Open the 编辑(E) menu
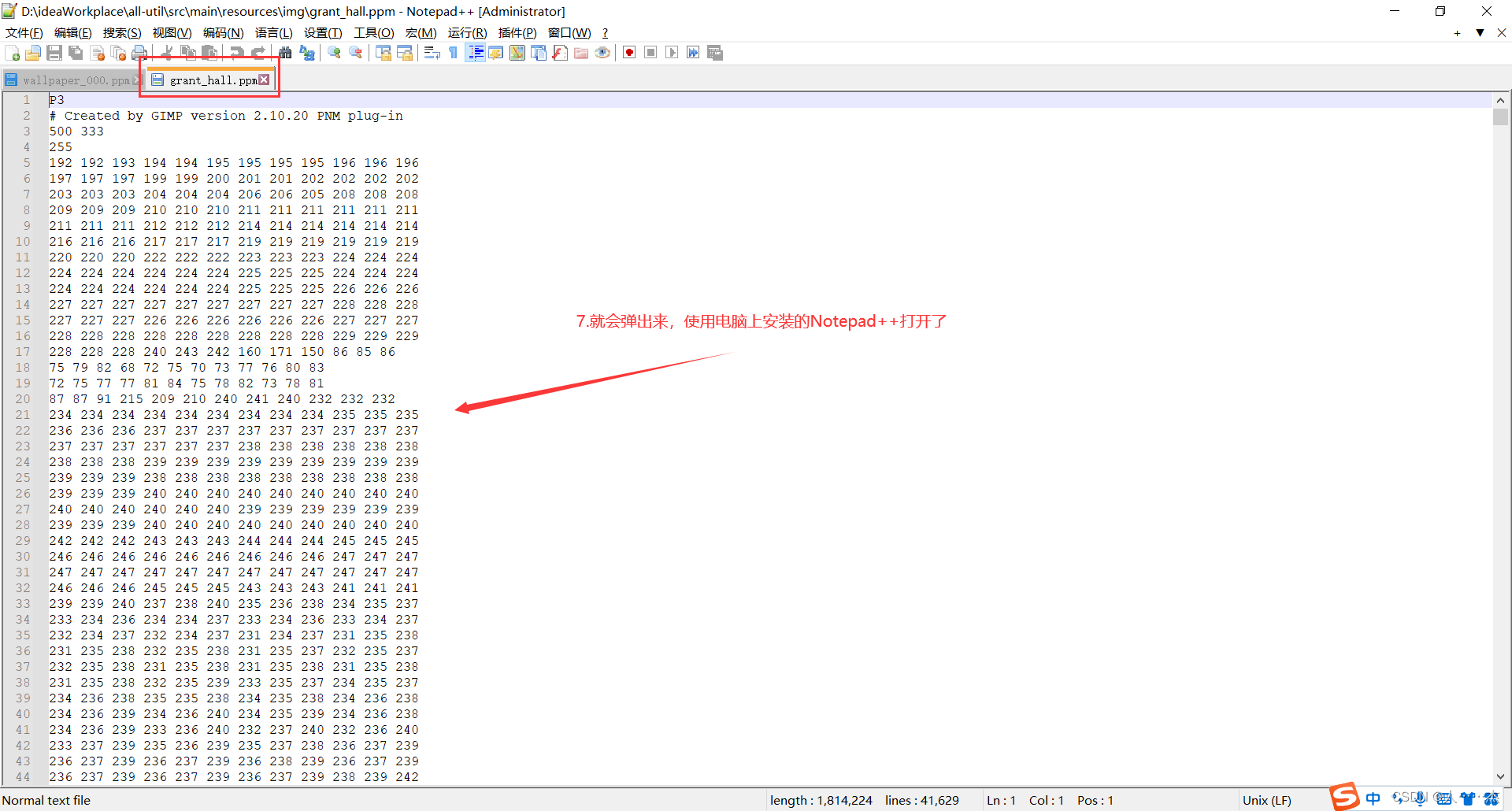1512x811 pixels. coord(73,32)
